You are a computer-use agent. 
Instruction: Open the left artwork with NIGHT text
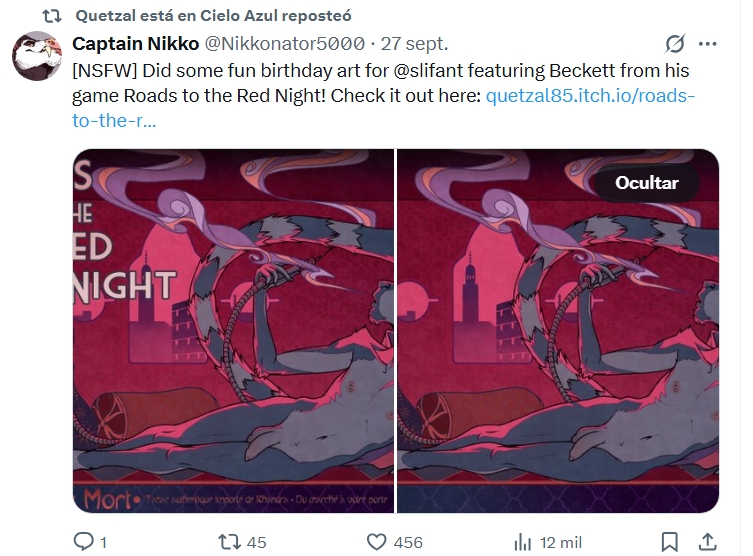point(233,331)
